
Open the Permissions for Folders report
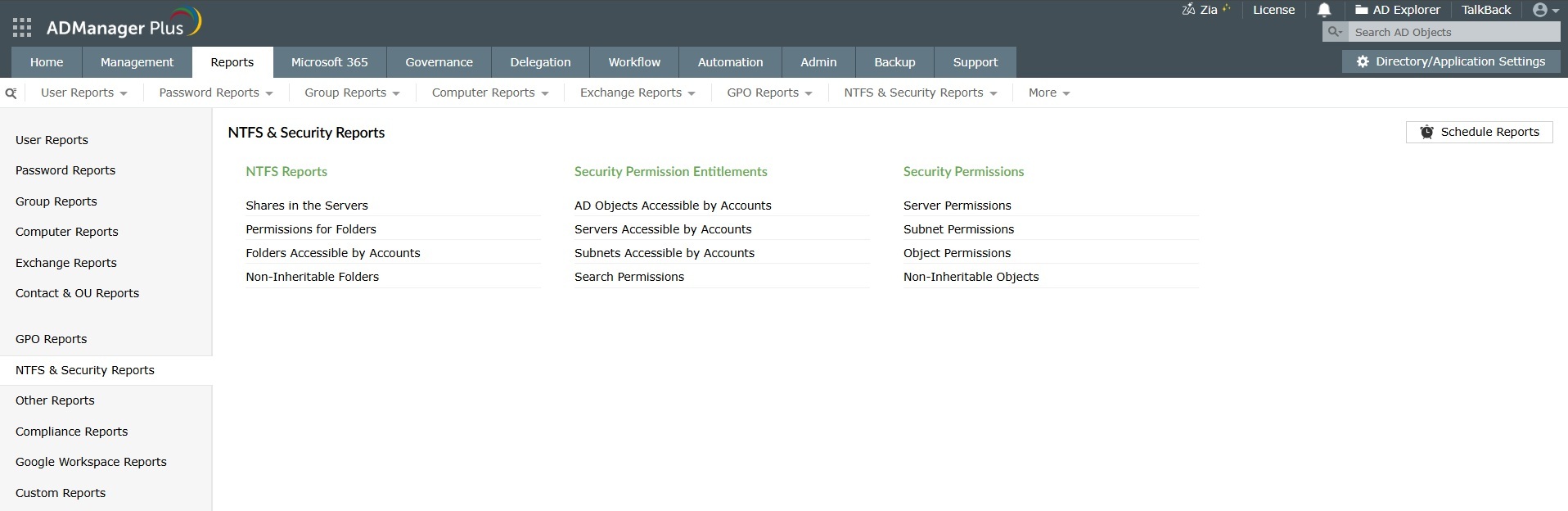311,229
